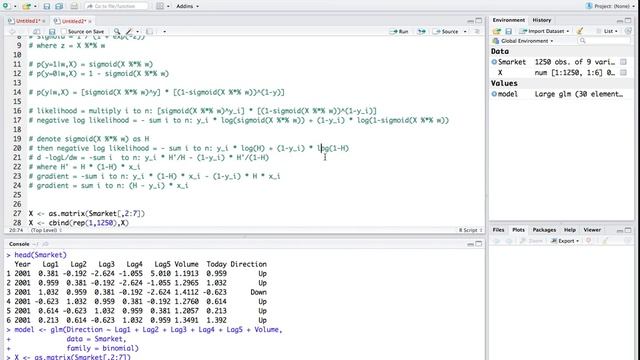Screen dimensions: 640x360
Task: Open the Help tab
Action: pyautogui.click(x=570, y=230)
